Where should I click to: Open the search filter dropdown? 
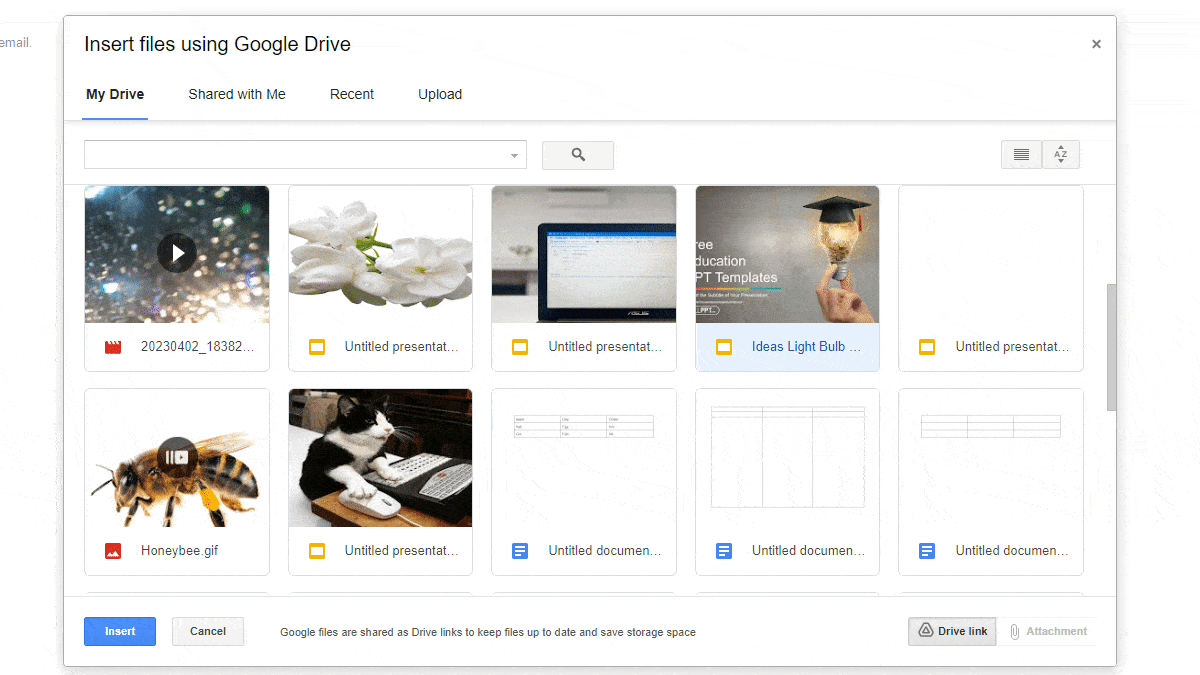tap(300, 154)
